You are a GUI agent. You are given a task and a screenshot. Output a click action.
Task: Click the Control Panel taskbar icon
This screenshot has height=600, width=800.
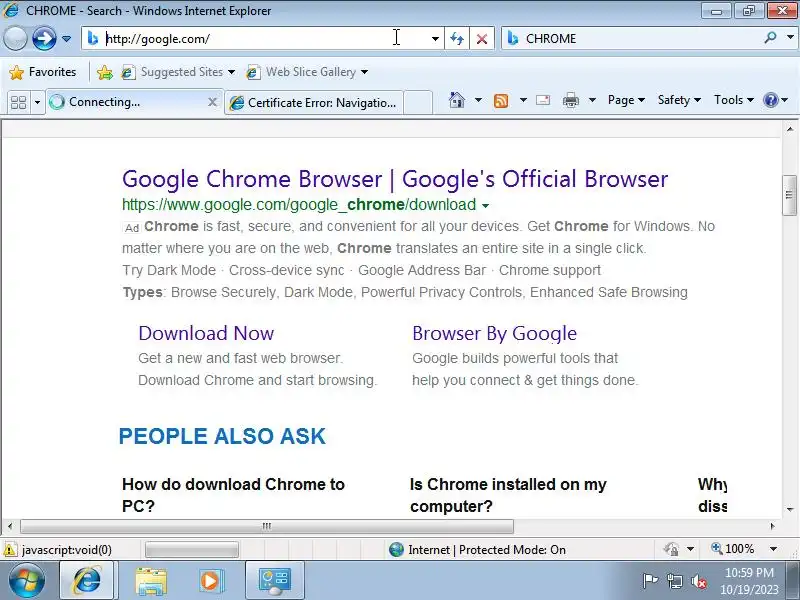[274, 581]
